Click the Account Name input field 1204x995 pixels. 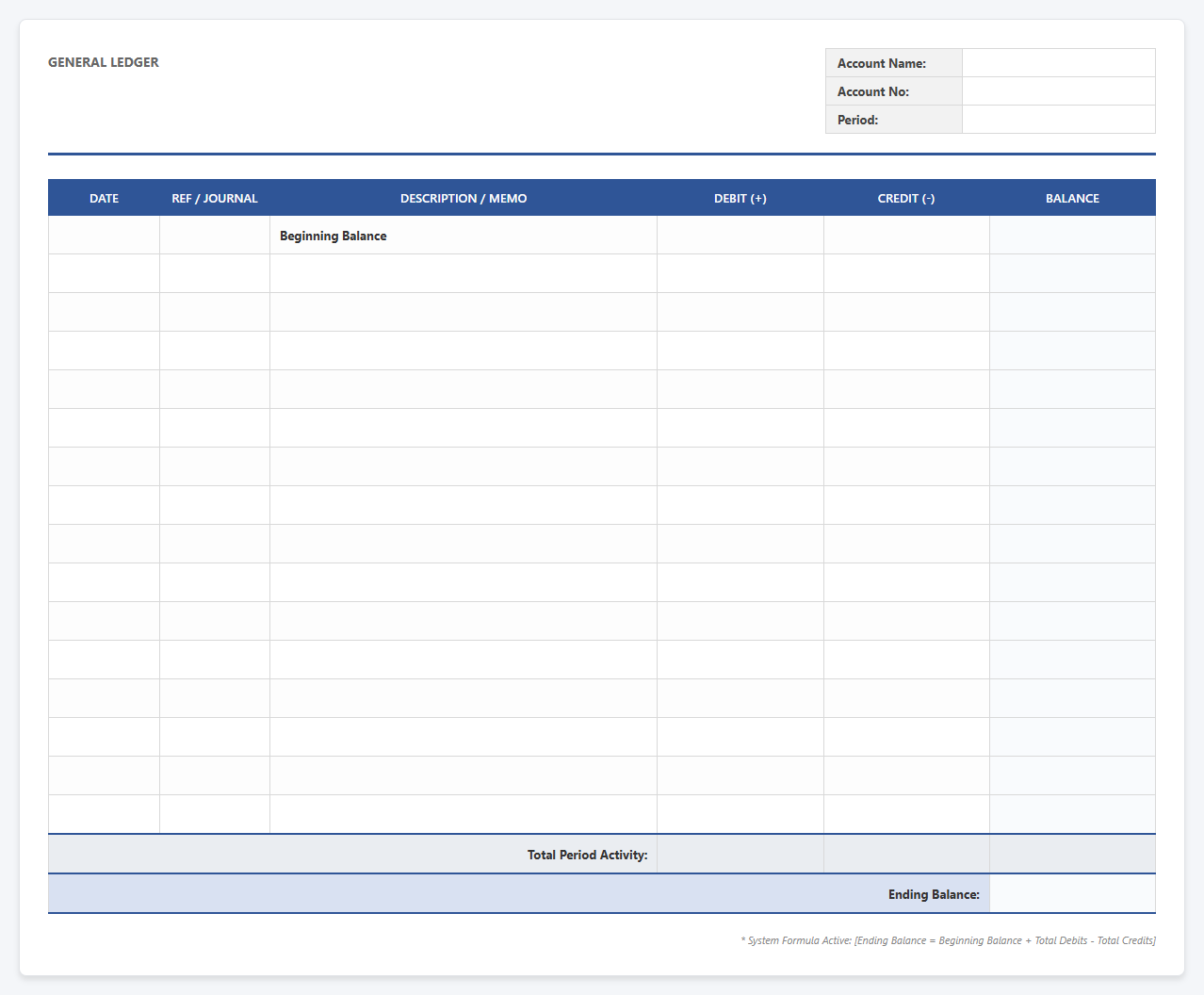click(x=1058, y=63)
